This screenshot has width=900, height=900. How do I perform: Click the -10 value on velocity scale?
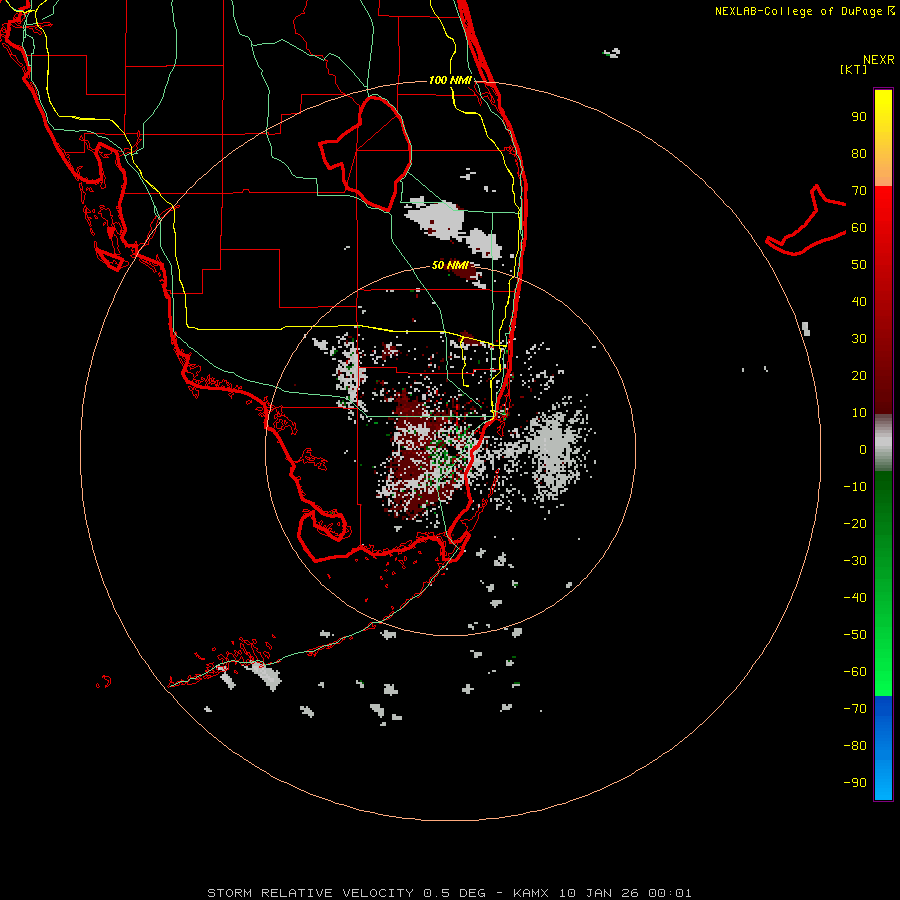[855, 487]
